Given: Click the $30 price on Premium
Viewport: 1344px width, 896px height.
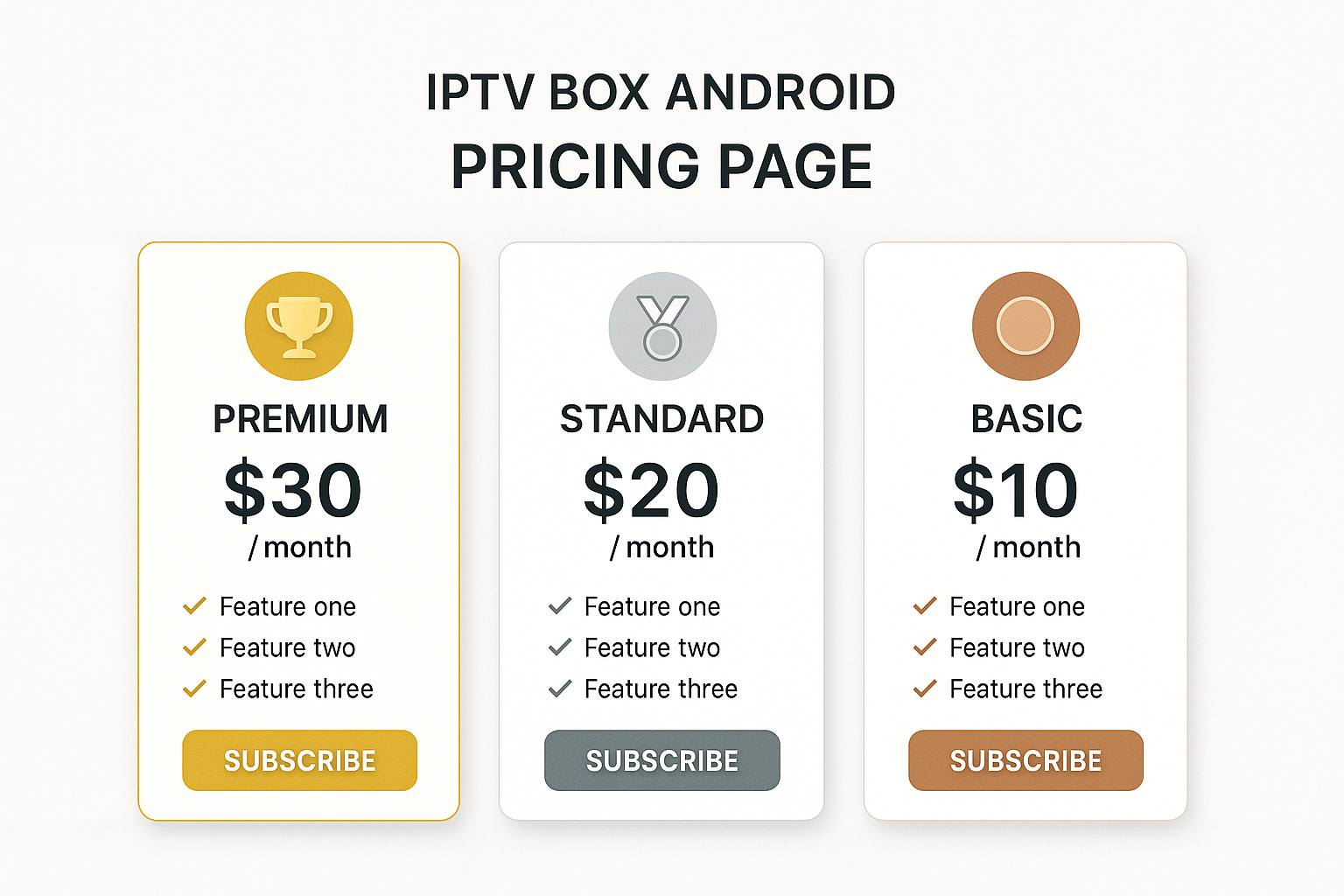Looking at the screenshot, I should click(x=292, y=490).
